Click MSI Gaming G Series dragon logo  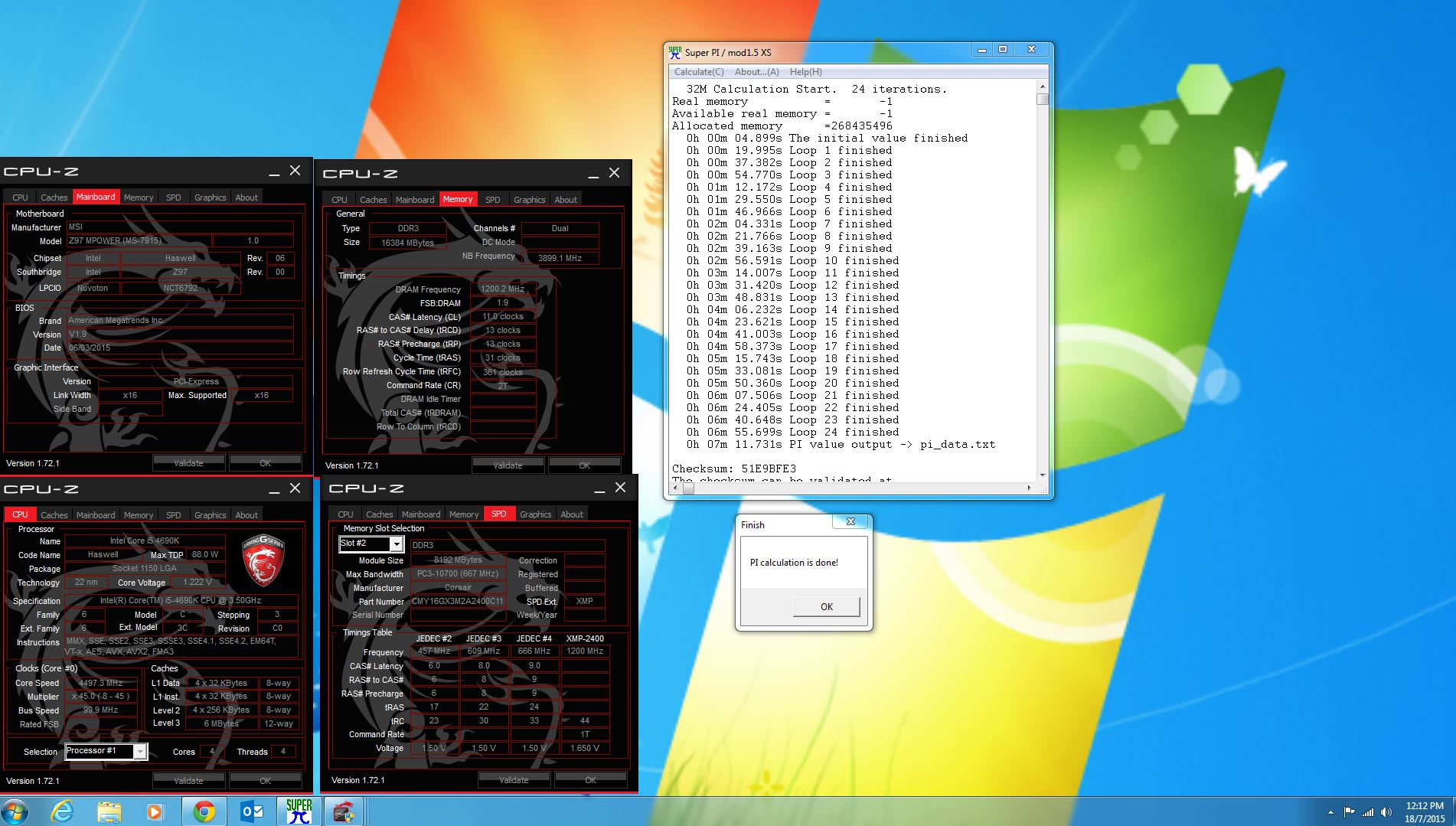(x=263, y=560)
